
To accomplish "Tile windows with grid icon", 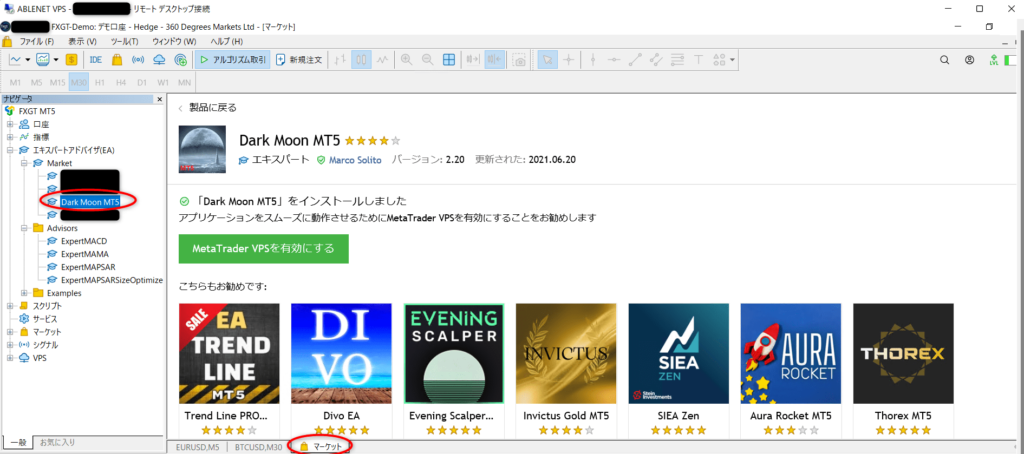I will point(449,59).
